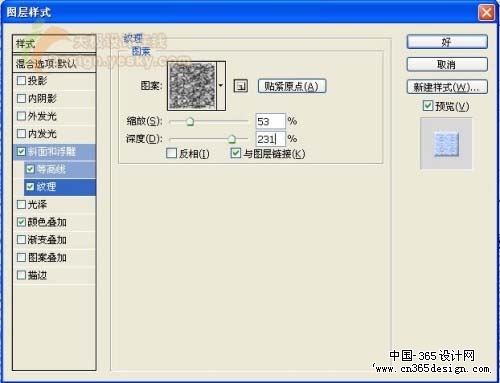This screenshot has width=500, height=383.
Task: Select the 斜面和浮雕 bevel and emboss item
Action: pos(54,152)
